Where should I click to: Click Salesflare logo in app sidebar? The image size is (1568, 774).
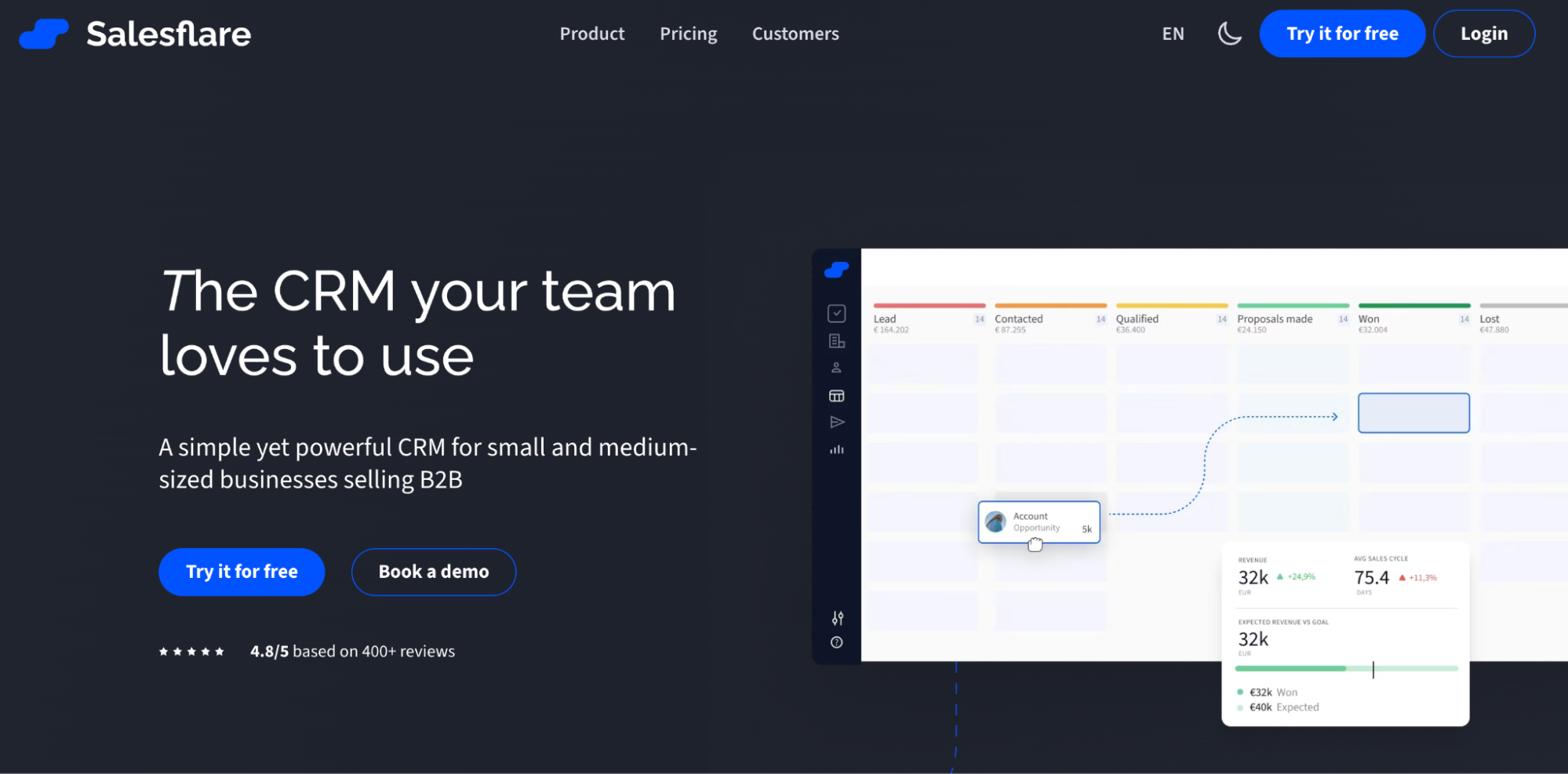tap(836, 270)
